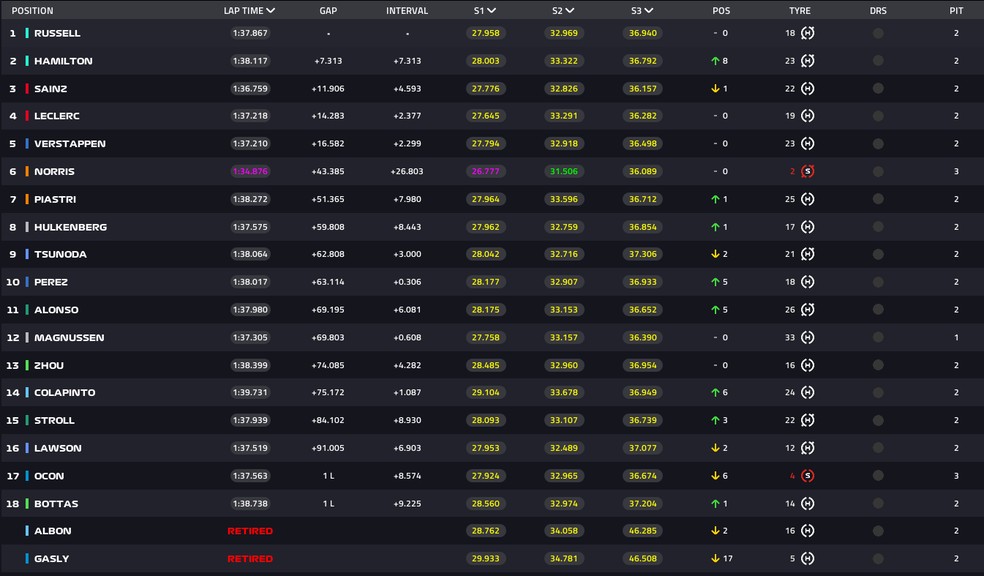Click Norris's red soft tyre icon
This screenshot has height=576, width=984.
tap(808, 171)
